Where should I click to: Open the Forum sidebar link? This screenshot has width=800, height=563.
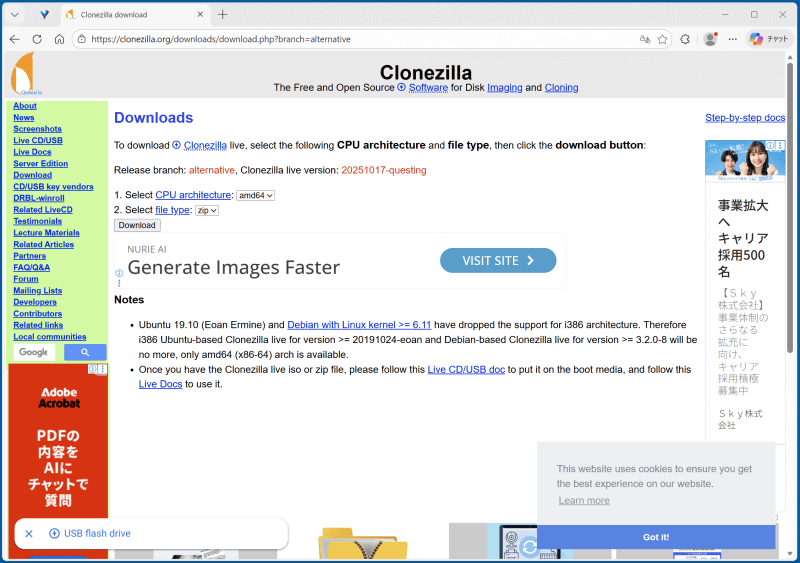pos(26,279)
